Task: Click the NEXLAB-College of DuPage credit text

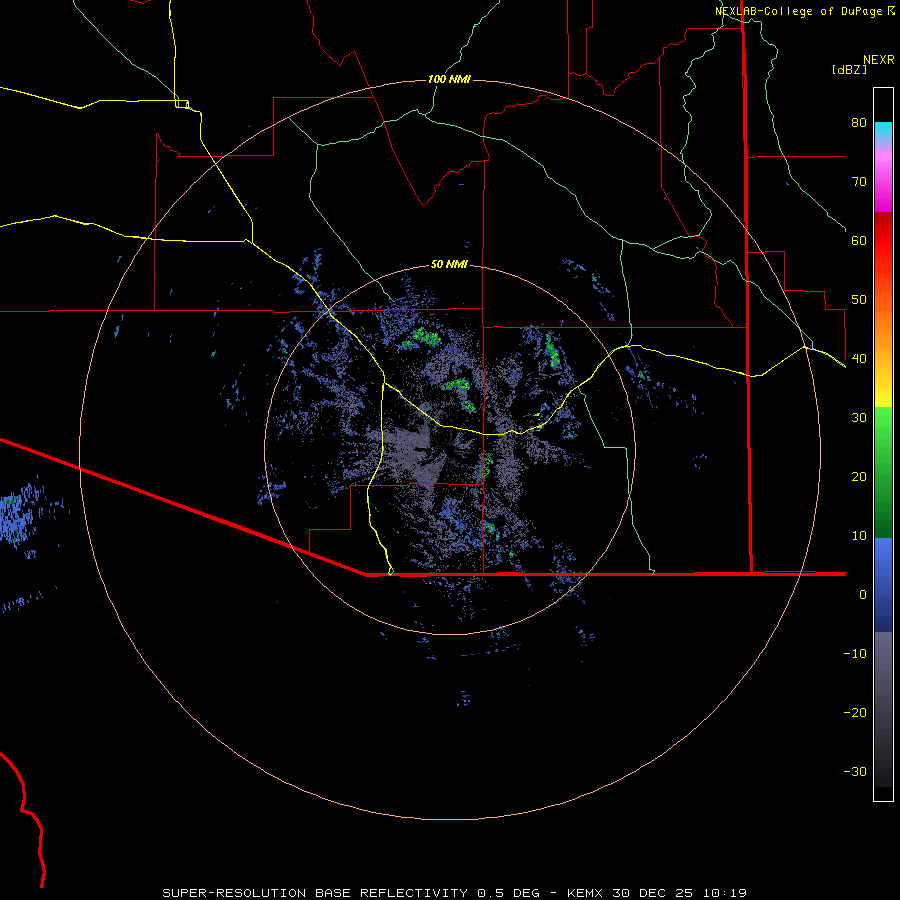Action: 804,11
